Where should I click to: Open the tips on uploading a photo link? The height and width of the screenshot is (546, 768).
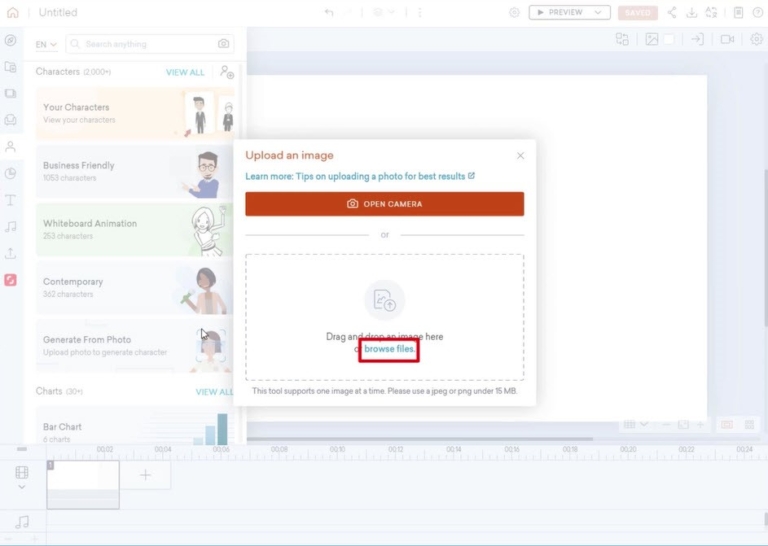click(x=360, y=176)
